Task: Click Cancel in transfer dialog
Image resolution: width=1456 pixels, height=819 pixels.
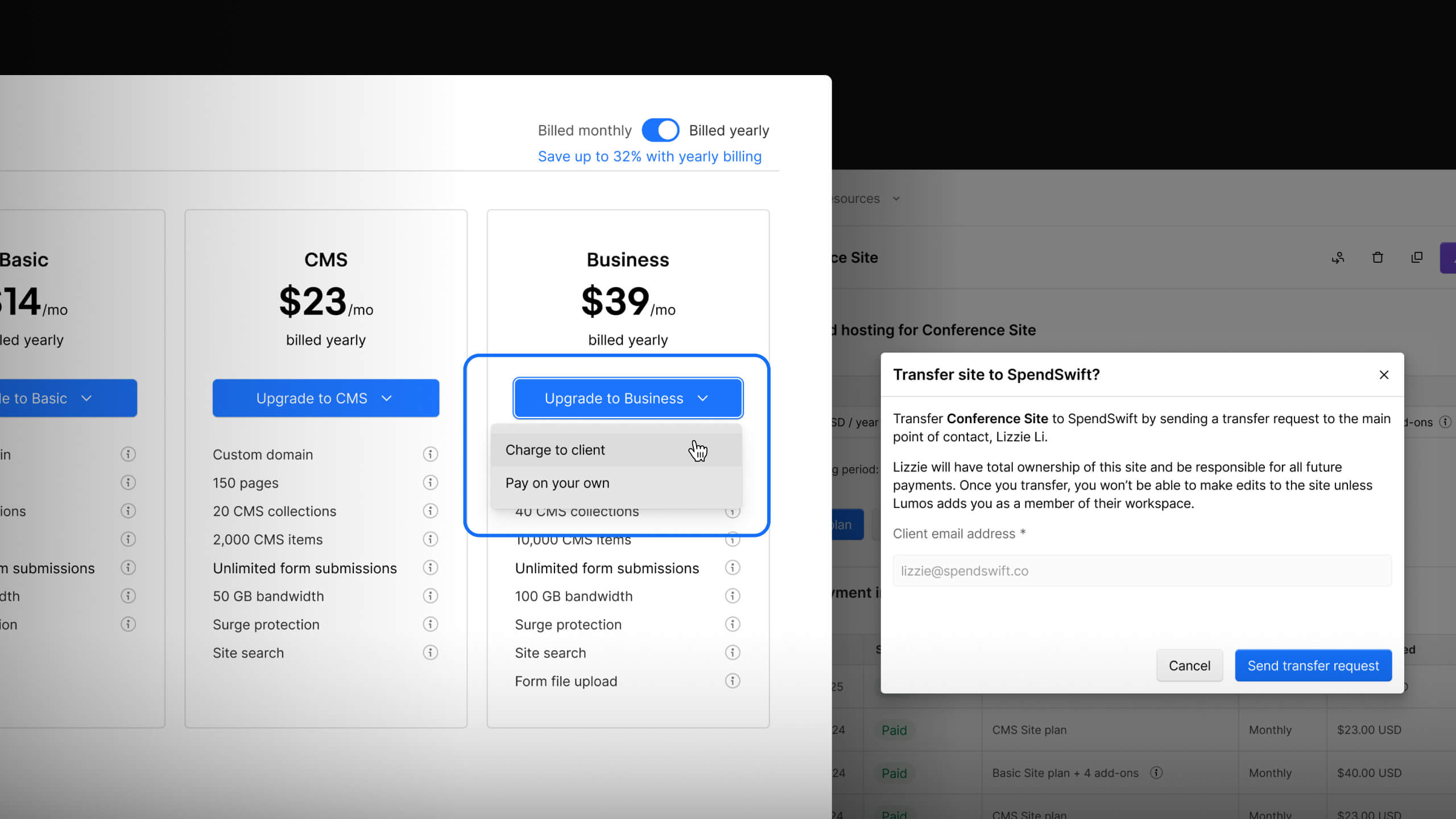Action: (1189, 665)
